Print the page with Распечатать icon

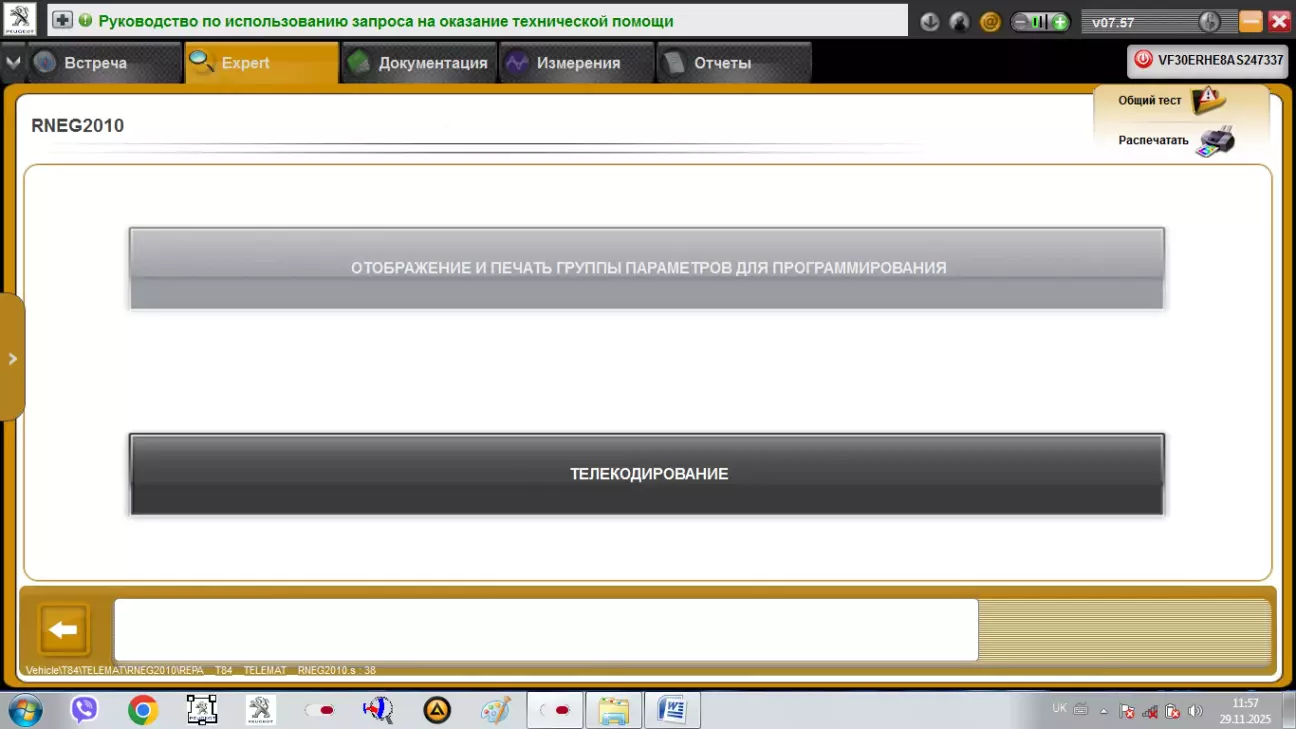pyautogui.click(x=1215, y=141)
